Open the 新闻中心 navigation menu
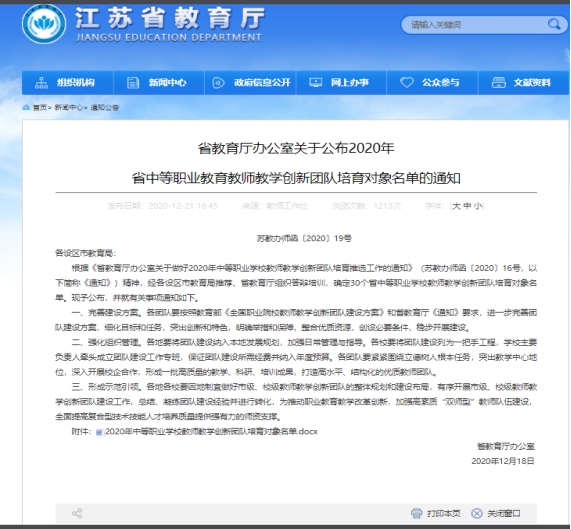The width and height of the screenshot is (571, 529). click(x=159, y=83)
